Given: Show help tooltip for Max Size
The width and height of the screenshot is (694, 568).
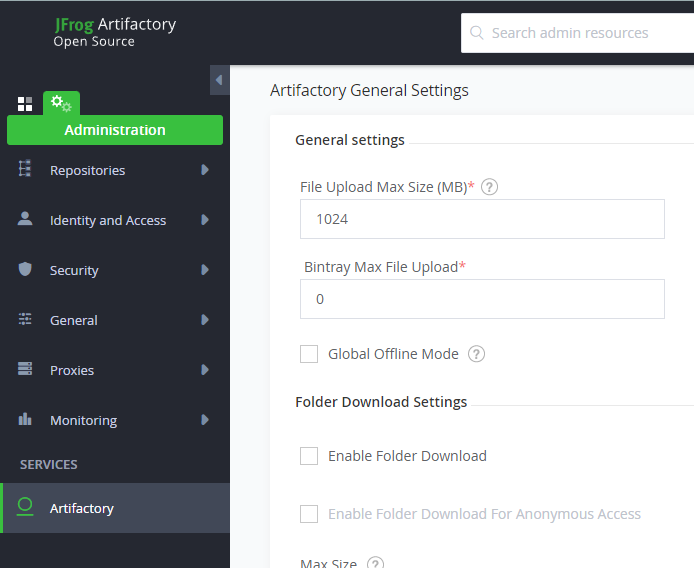Looking at the screenshot, I should (375, 562).
